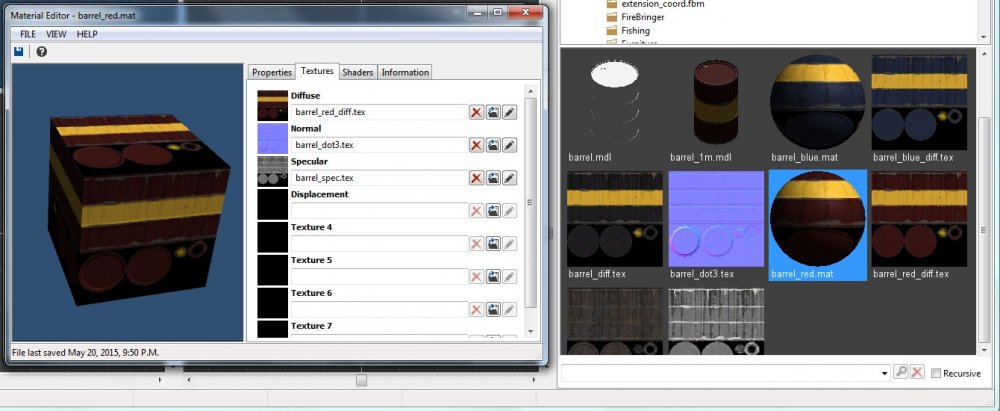This screenshot has height=411, width=1000.
Task: Browse for a Texture 4 file
Action: coord(493,244)
